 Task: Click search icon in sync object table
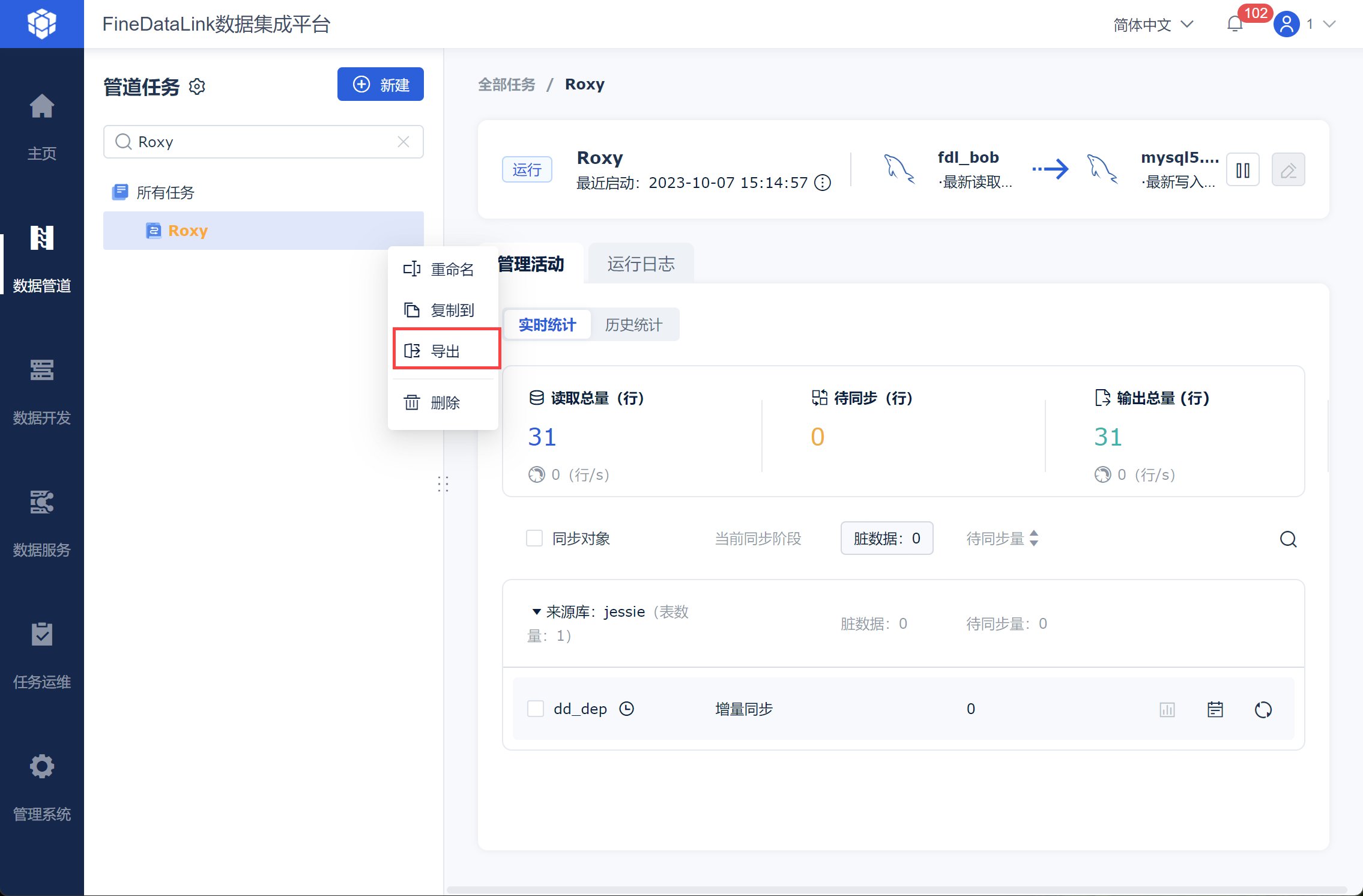click(1288, 539)
